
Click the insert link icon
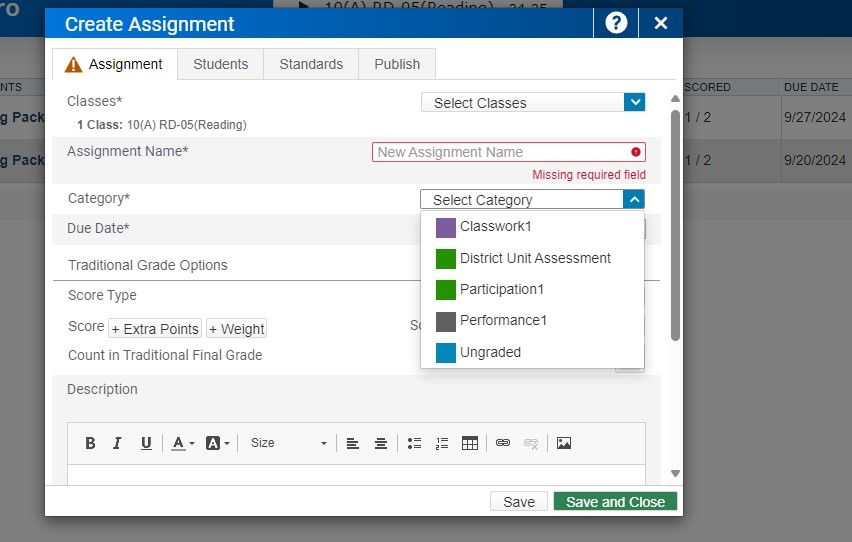(503, 443)
